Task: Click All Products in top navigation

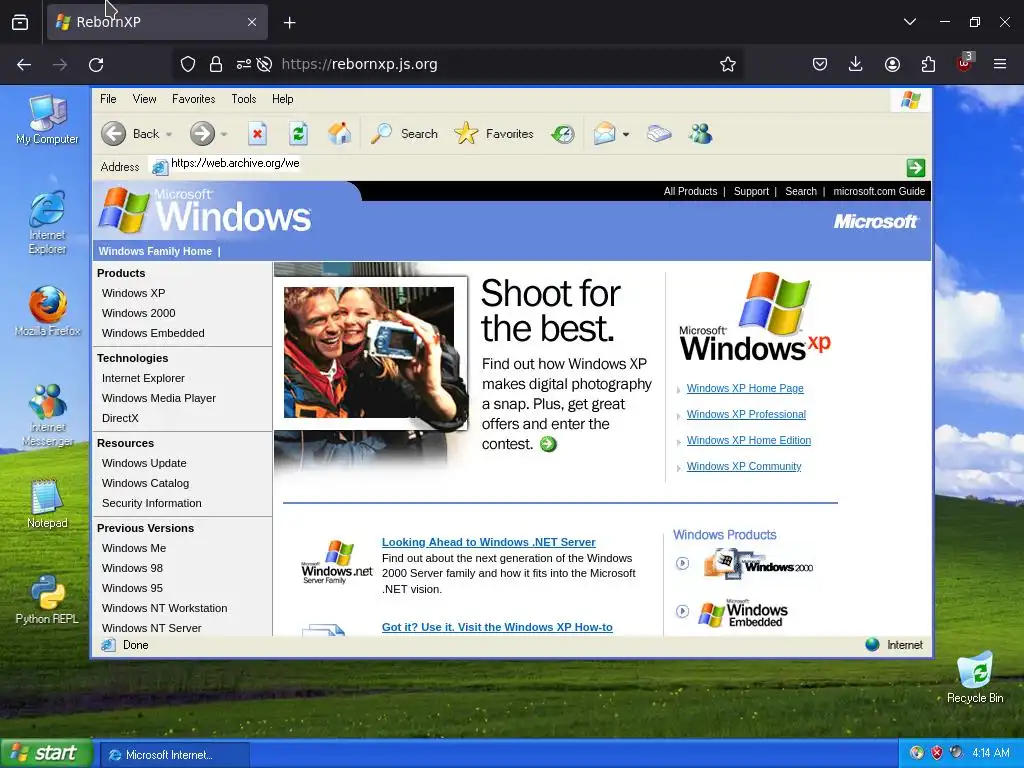Action: pos(690,191)
